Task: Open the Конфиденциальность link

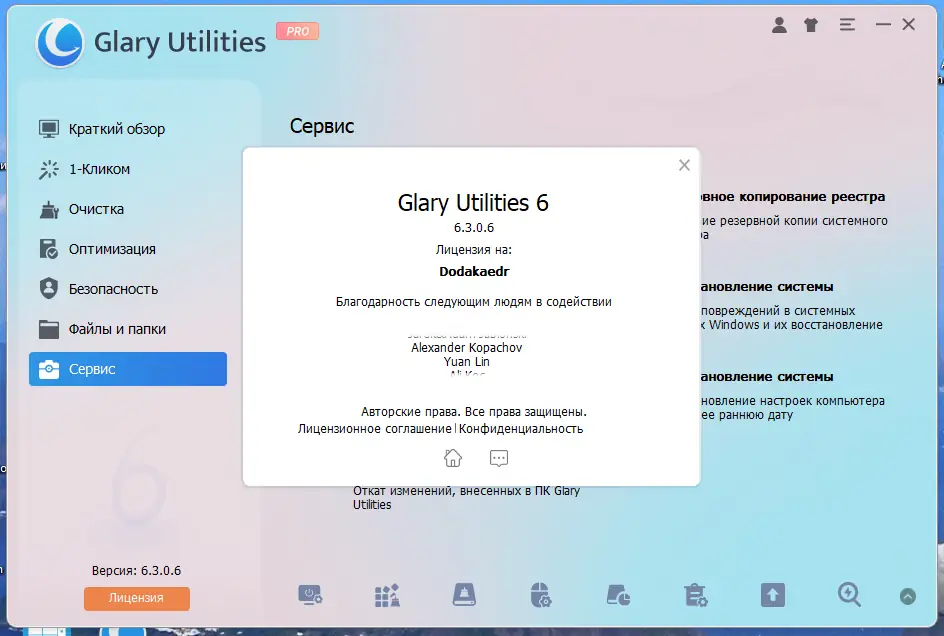Action: pyautogui.click(x=521, y=429)
